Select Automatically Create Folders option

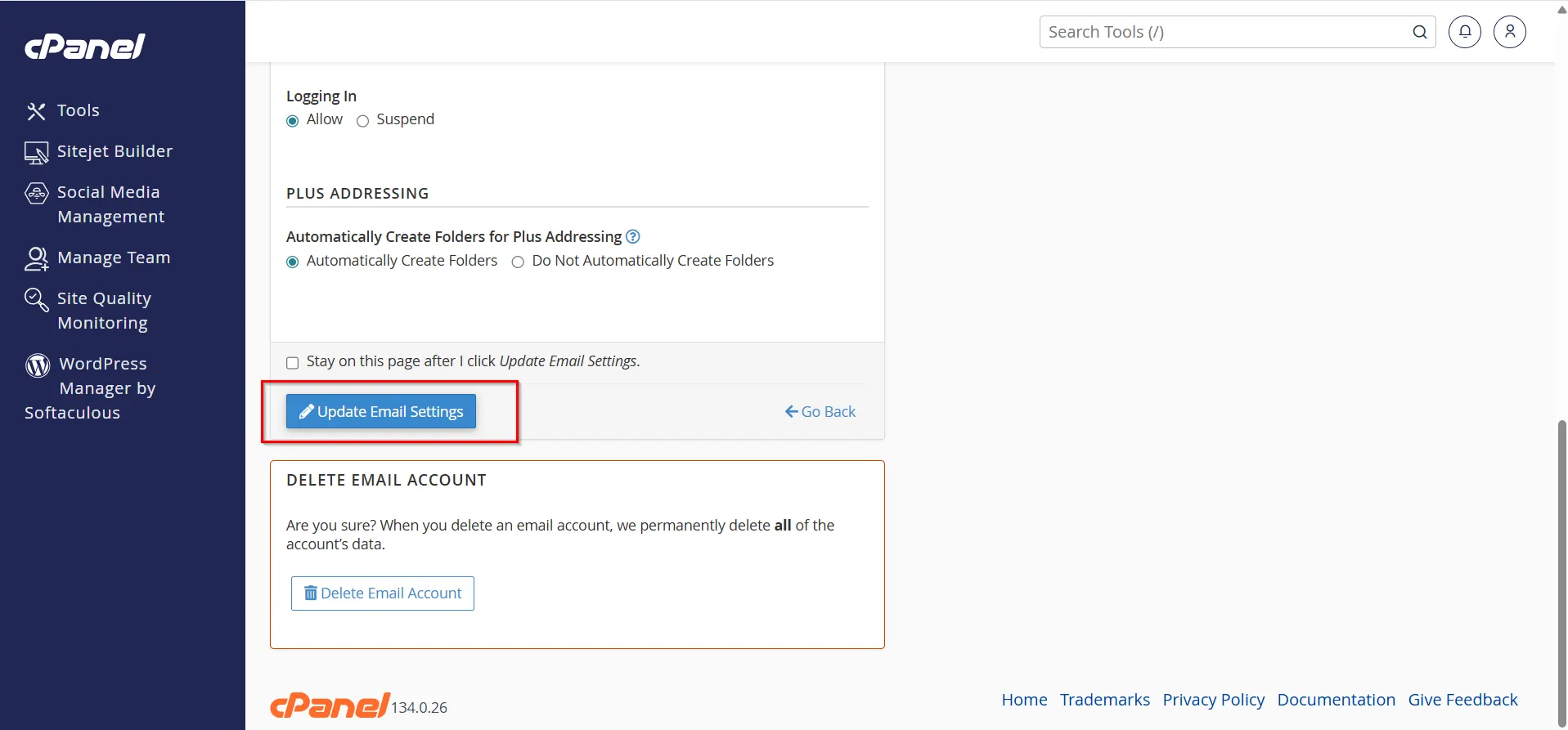[293, 262]
